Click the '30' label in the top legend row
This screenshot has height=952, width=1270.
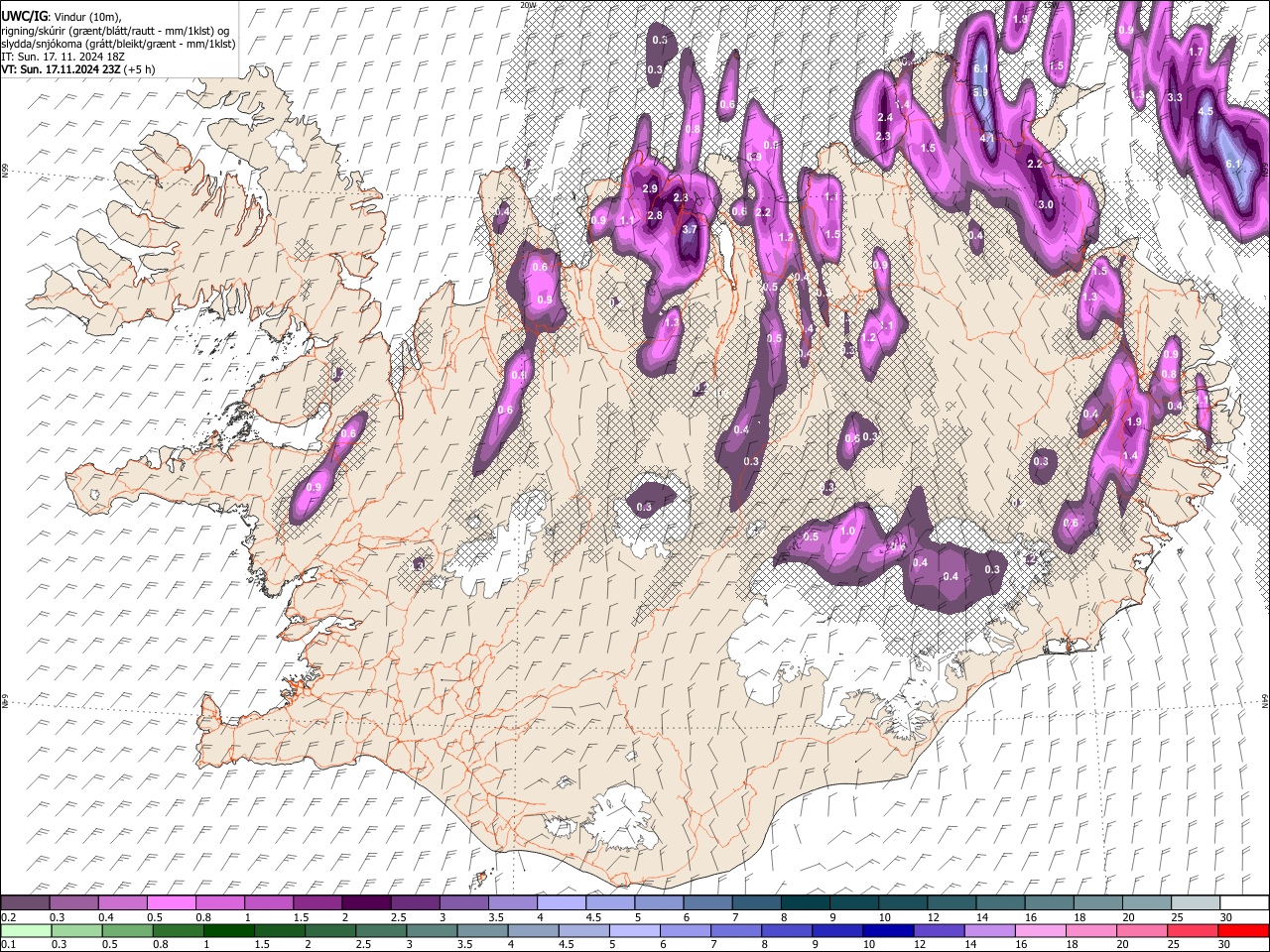pos(1226,917)
